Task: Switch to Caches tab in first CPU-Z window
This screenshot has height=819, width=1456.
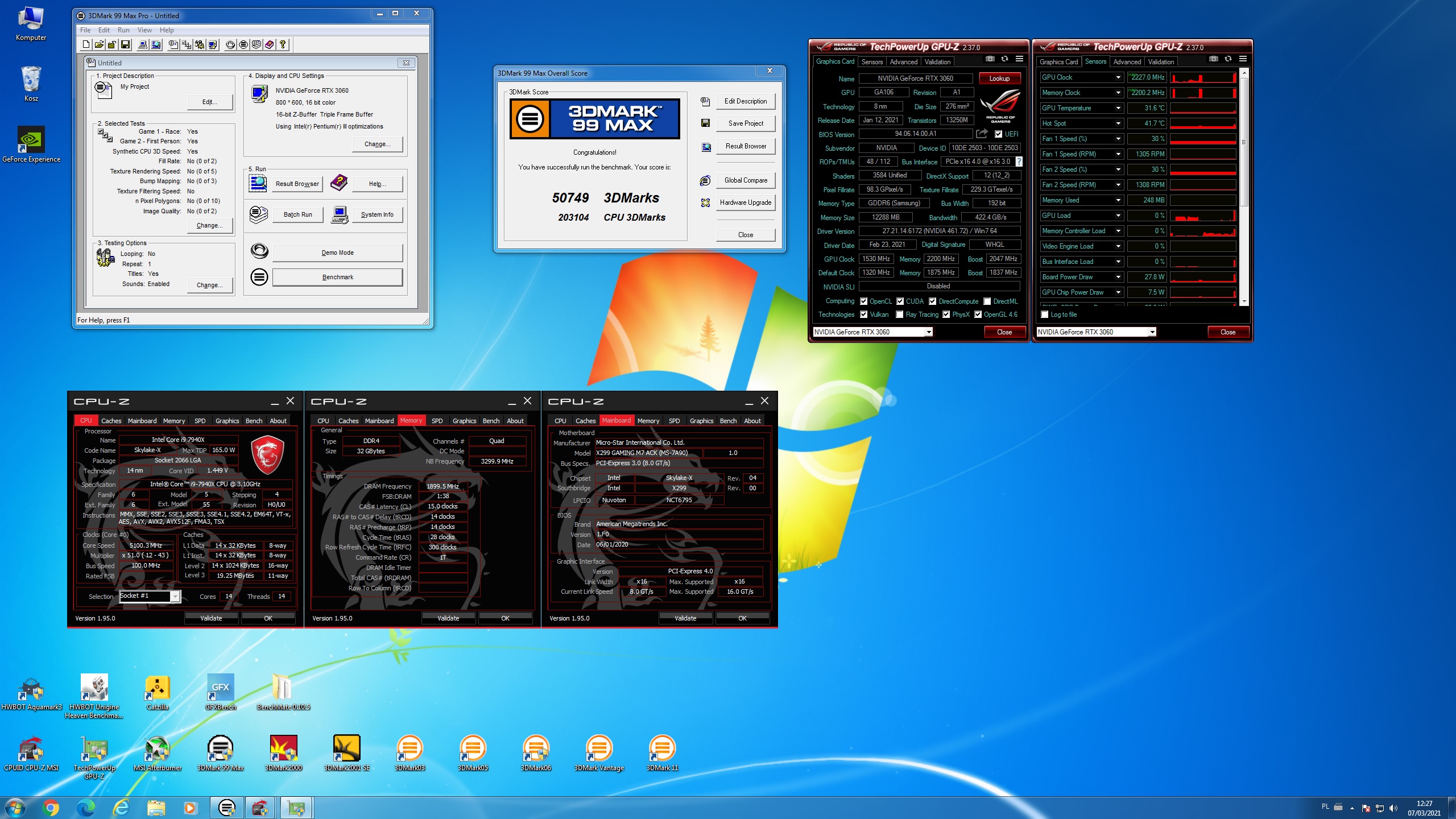Action: tap(111, 421)
